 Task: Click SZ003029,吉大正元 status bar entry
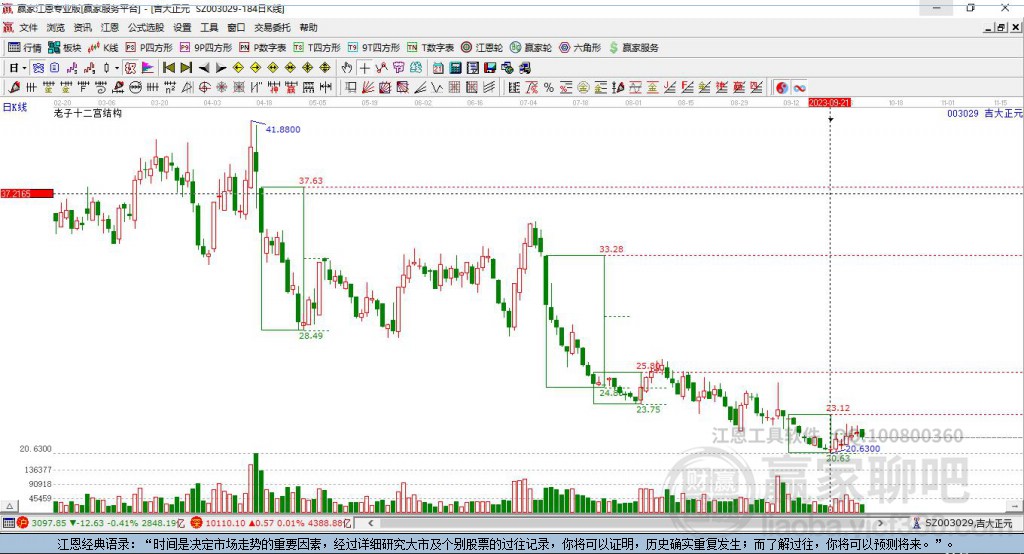coord(963,523)
